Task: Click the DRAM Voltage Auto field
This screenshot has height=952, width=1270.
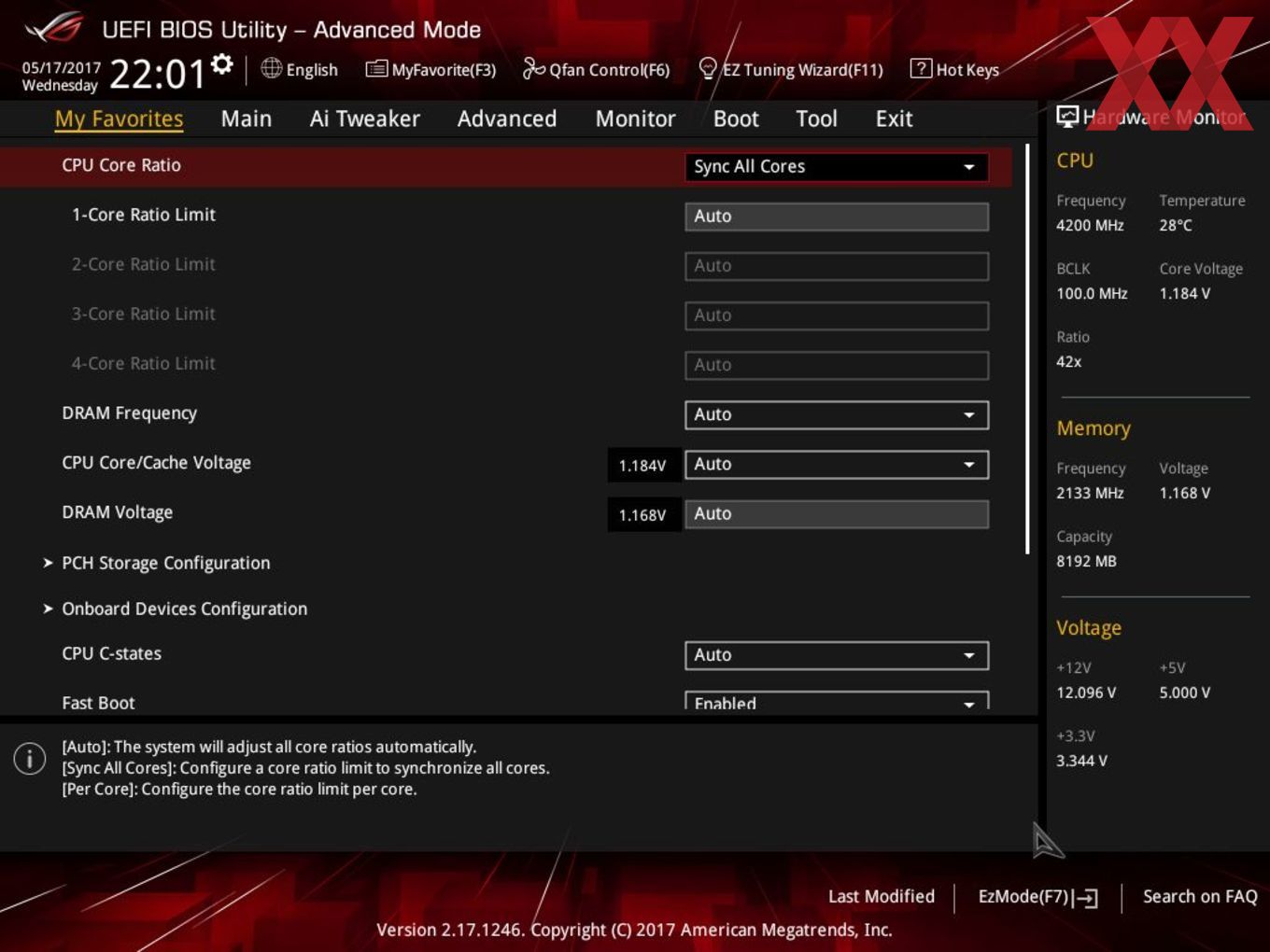Action: [837, 514]
